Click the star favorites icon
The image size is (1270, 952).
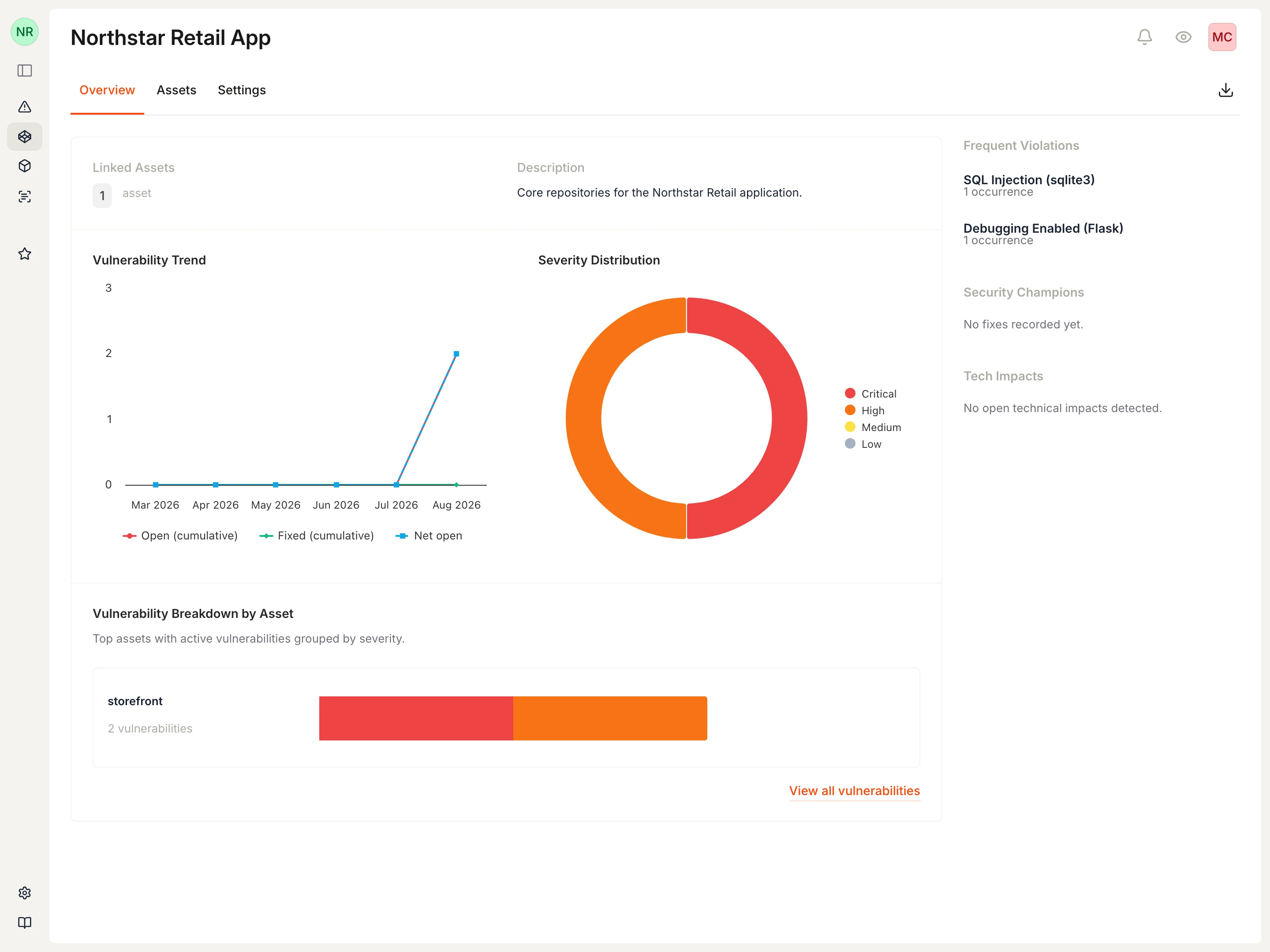tap(25, 253)
